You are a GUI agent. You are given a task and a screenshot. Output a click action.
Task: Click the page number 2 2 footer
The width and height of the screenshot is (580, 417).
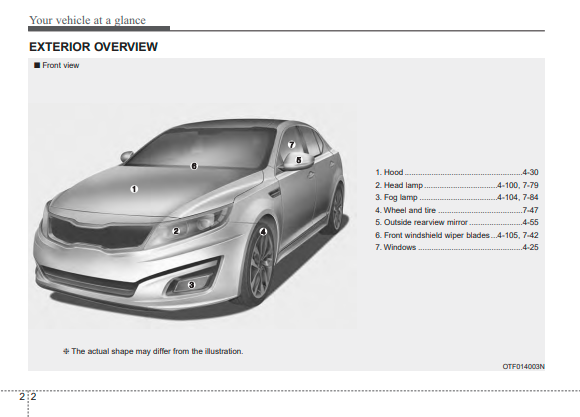(x=28, y=397)
